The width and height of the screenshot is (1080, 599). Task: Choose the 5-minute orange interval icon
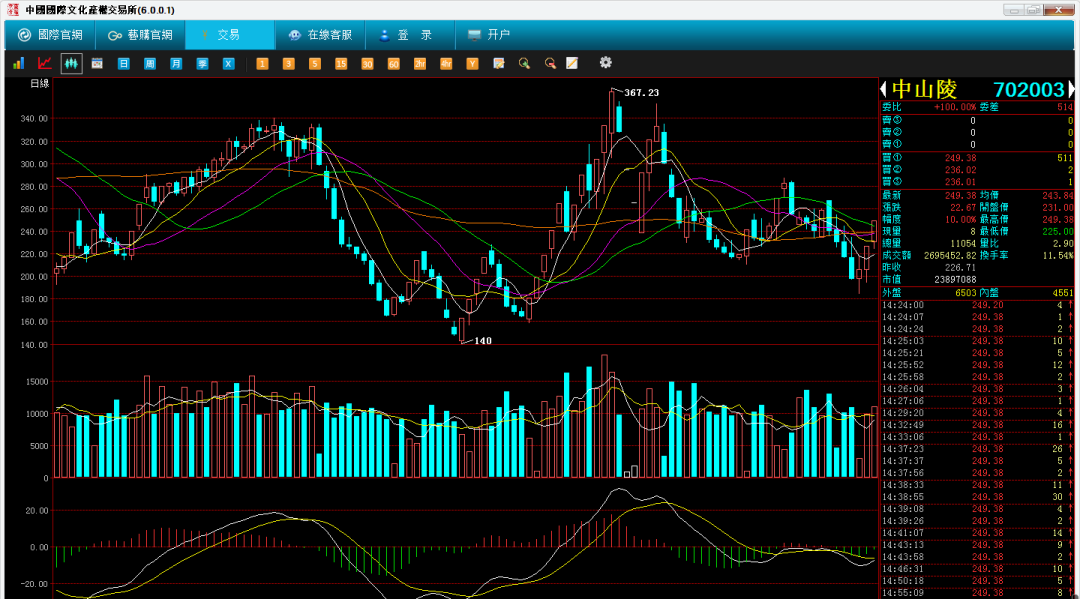314,63
